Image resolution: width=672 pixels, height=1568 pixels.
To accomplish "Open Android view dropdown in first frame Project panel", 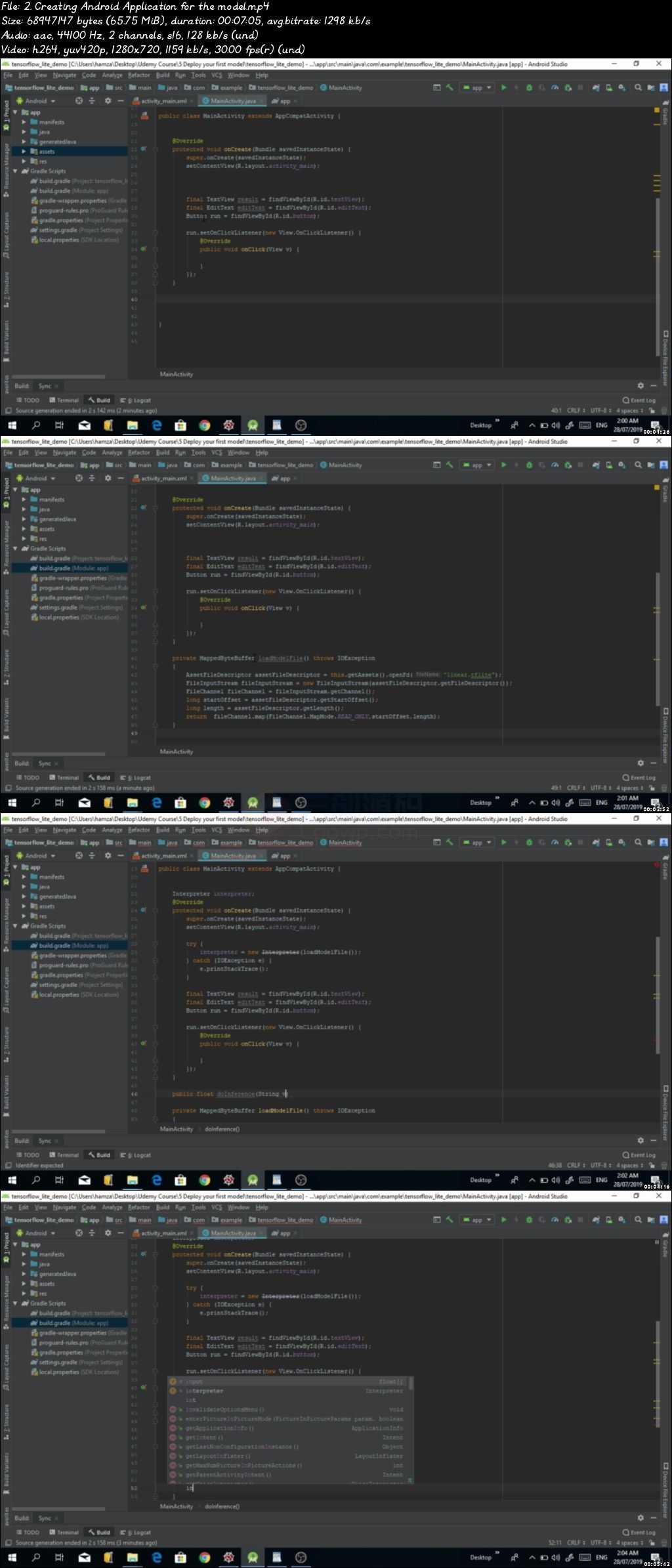I will [x=35, y=101].
